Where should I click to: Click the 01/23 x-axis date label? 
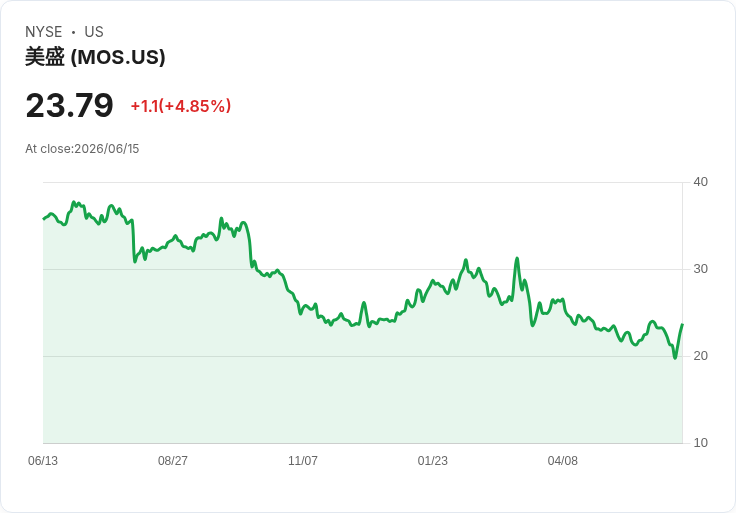[433, 460]
